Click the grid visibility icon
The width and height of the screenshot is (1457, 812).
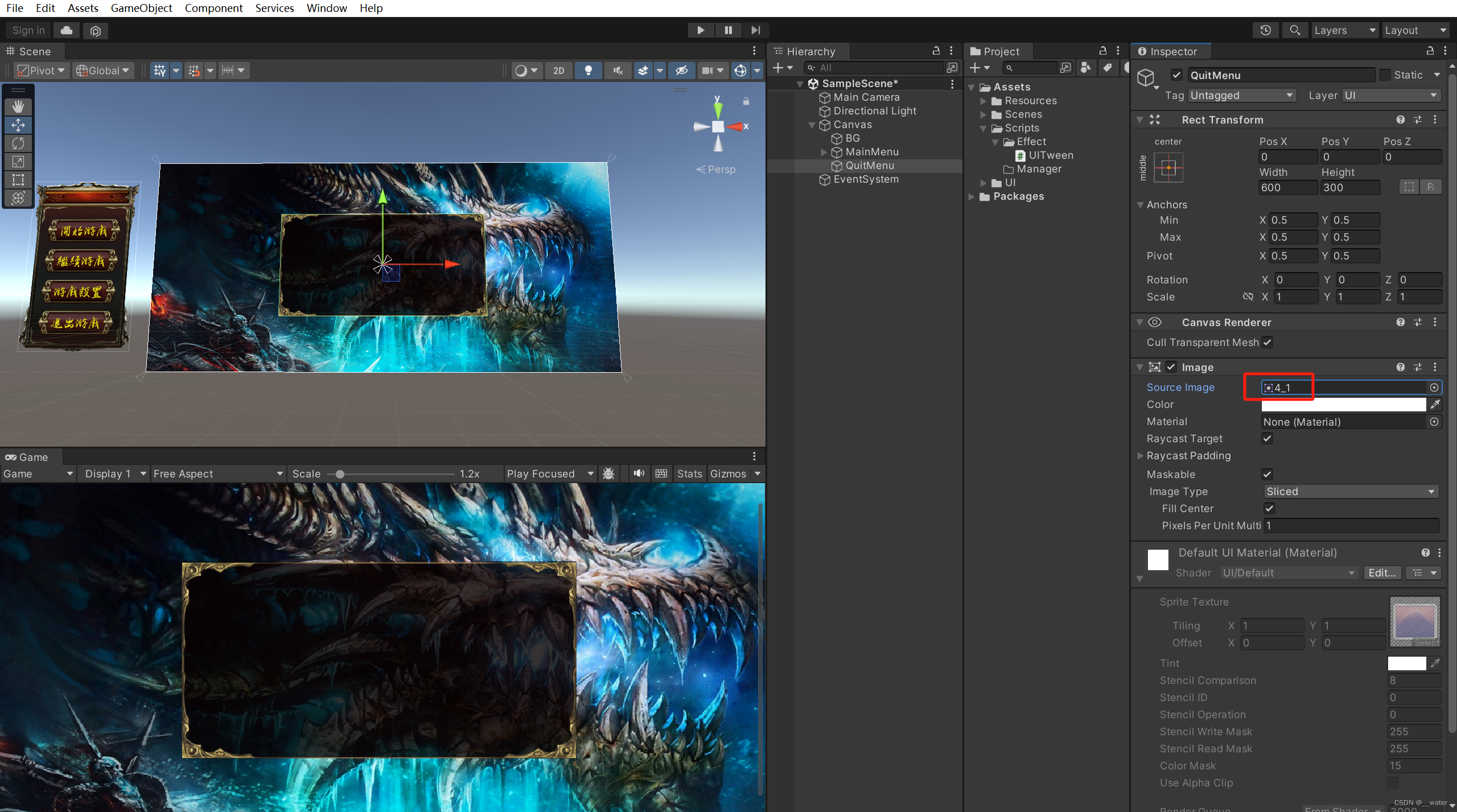pos(160,71)
